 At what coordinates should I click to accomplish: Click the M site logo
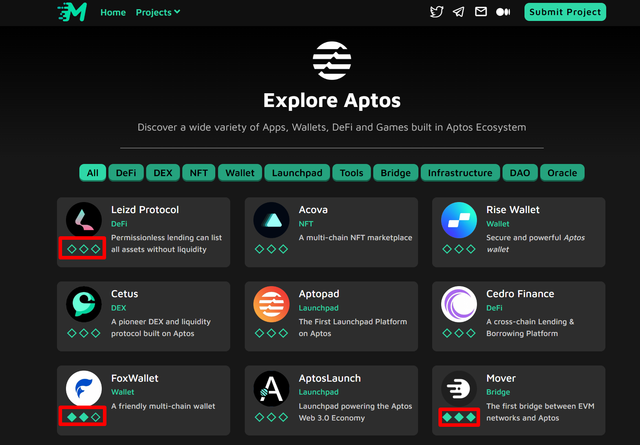pyautogui.click(x=72, y=12)
